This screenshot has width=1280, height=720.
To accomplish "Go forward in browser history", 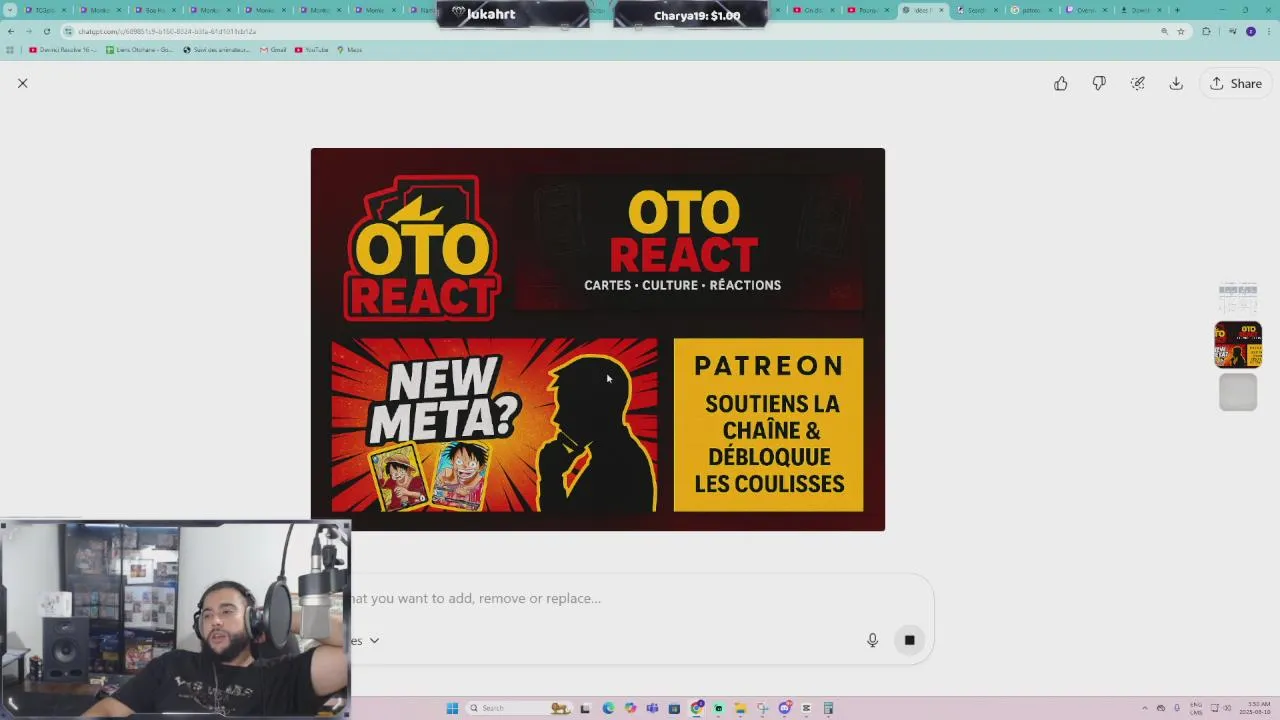I will click(x=28, y=31).
